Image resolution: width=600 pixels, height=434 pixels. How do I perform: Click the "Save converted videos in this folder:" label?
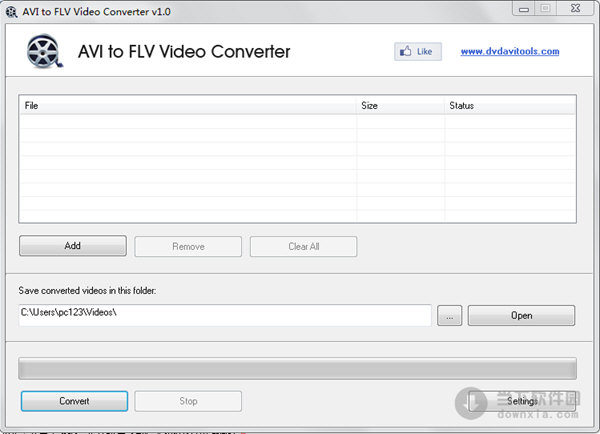click(87, 291)
